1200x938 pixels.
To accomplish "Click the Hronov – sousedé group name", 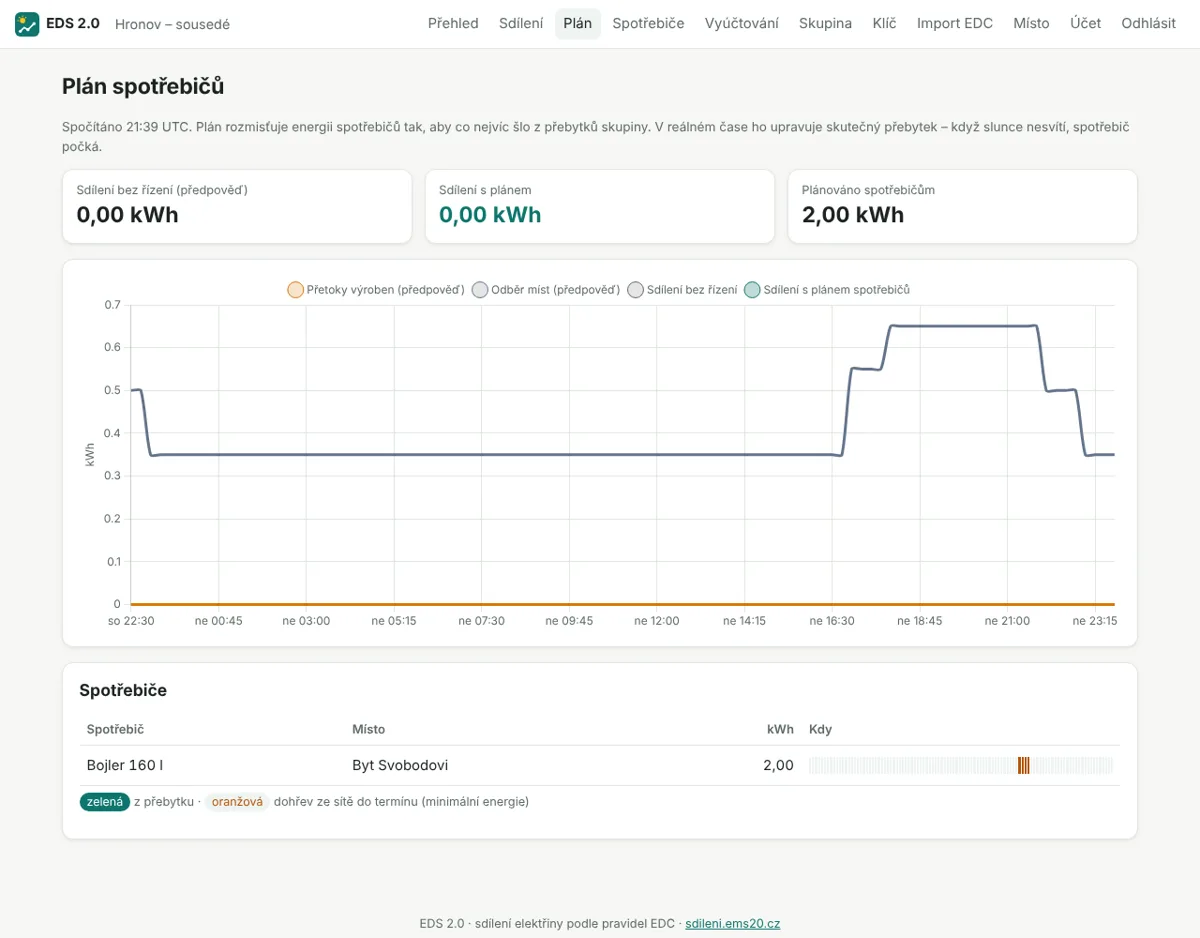I will pyautogui.click(x=172, y=24).
